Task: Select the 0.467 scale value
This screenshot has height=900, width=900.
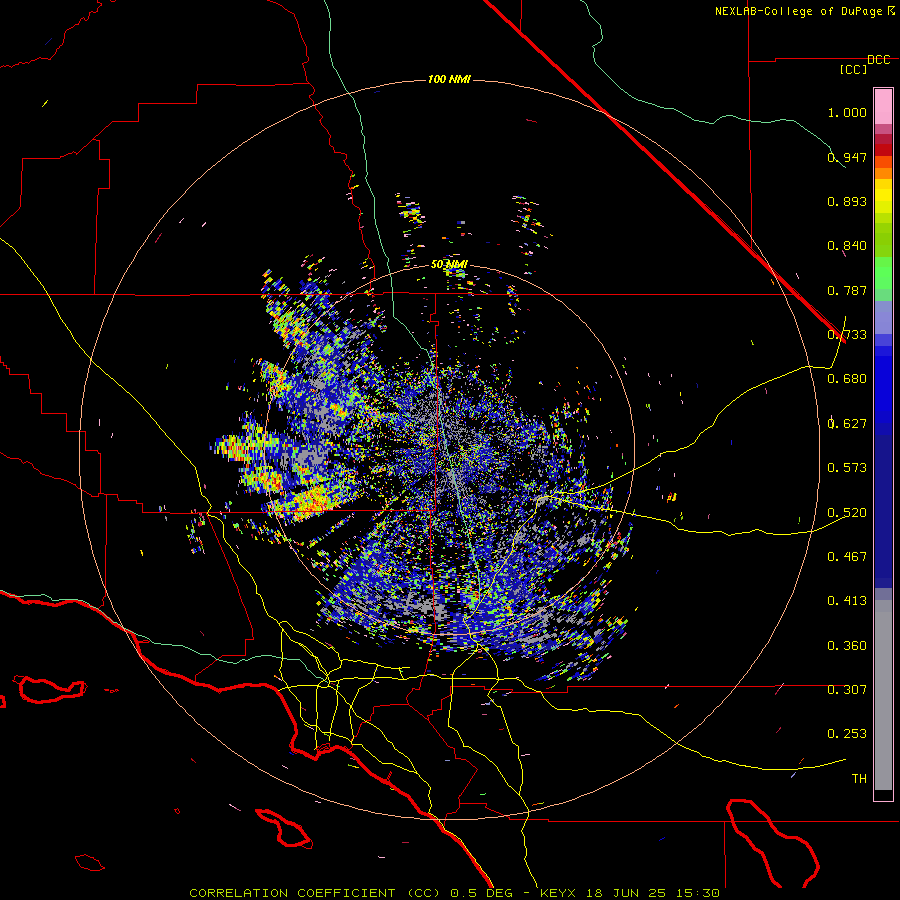Action: pos(847,557)
